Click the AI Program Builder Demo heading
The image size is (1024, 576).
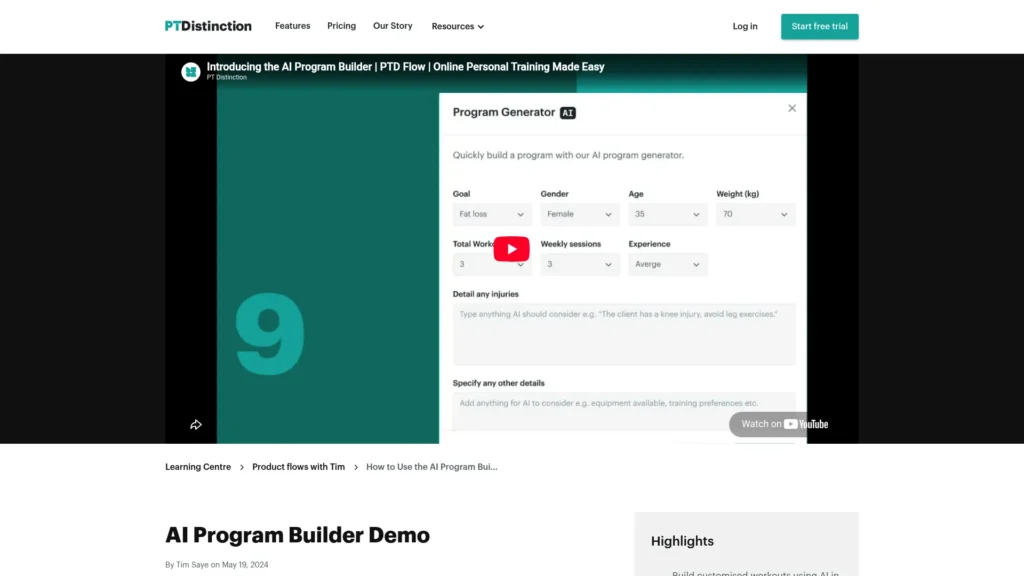[x=297, y=535]
